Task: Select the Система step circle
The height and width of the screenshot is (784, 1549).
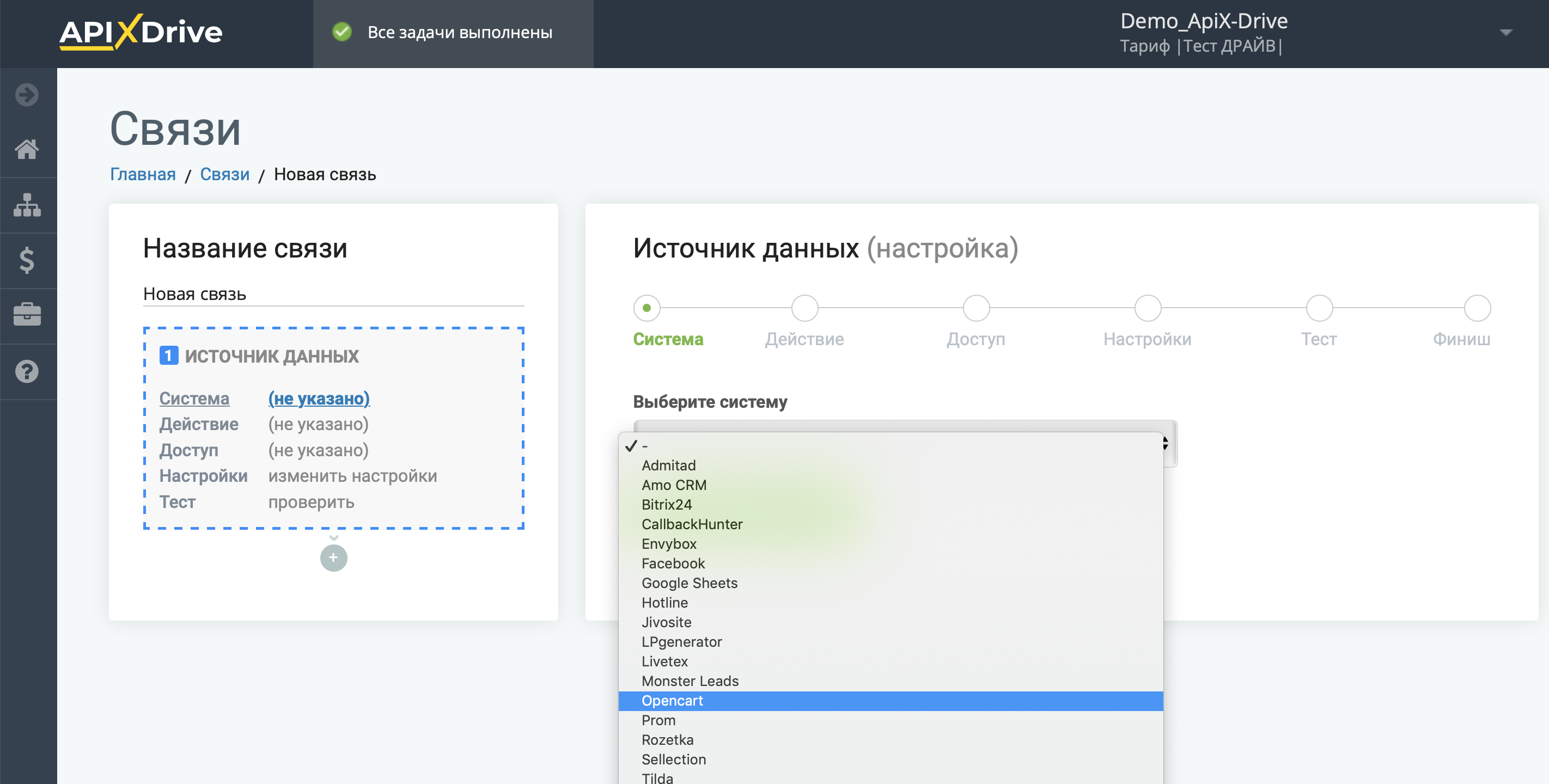Action: (647, 308)
